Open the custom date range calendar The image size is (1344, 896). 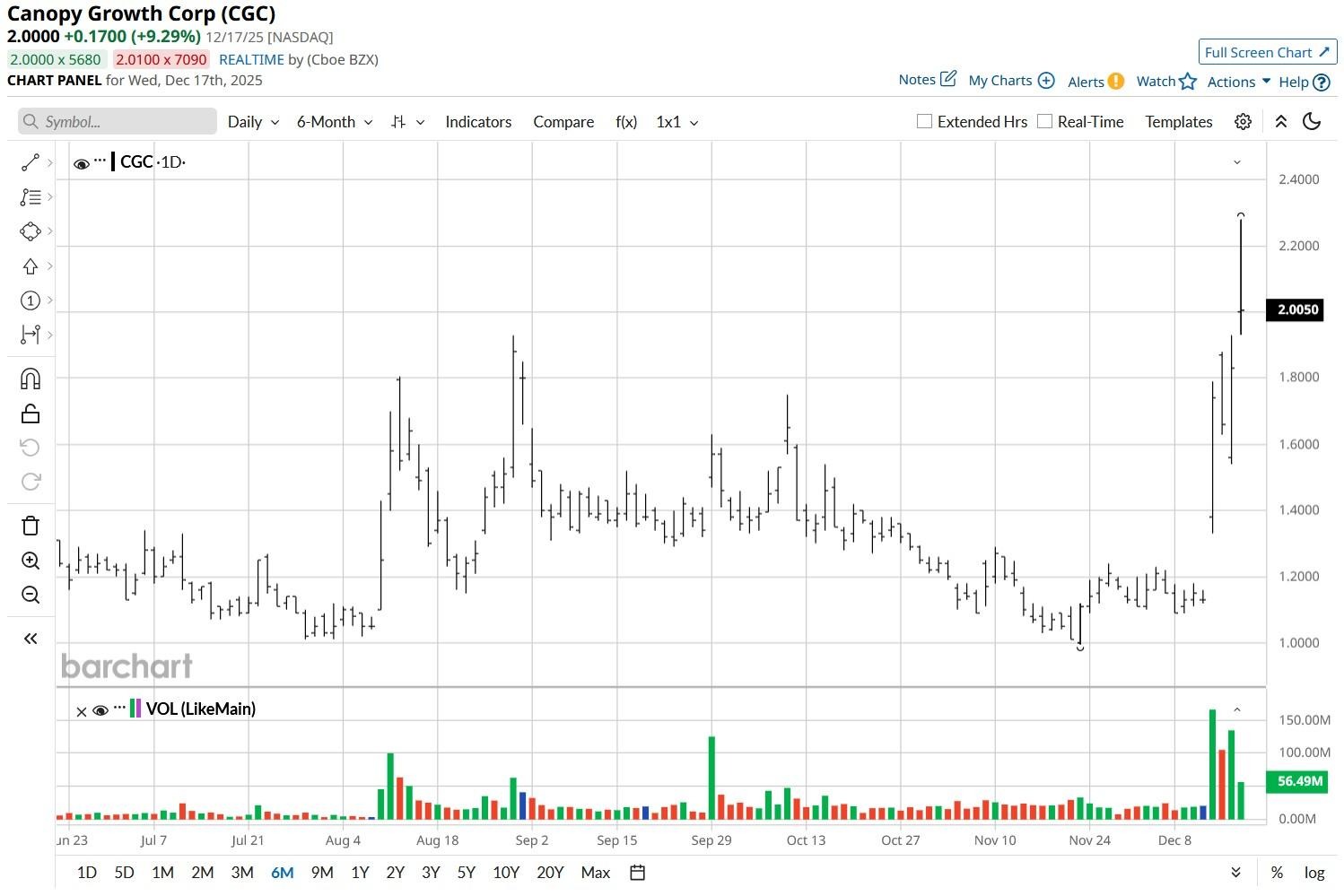tap(638, 873)
